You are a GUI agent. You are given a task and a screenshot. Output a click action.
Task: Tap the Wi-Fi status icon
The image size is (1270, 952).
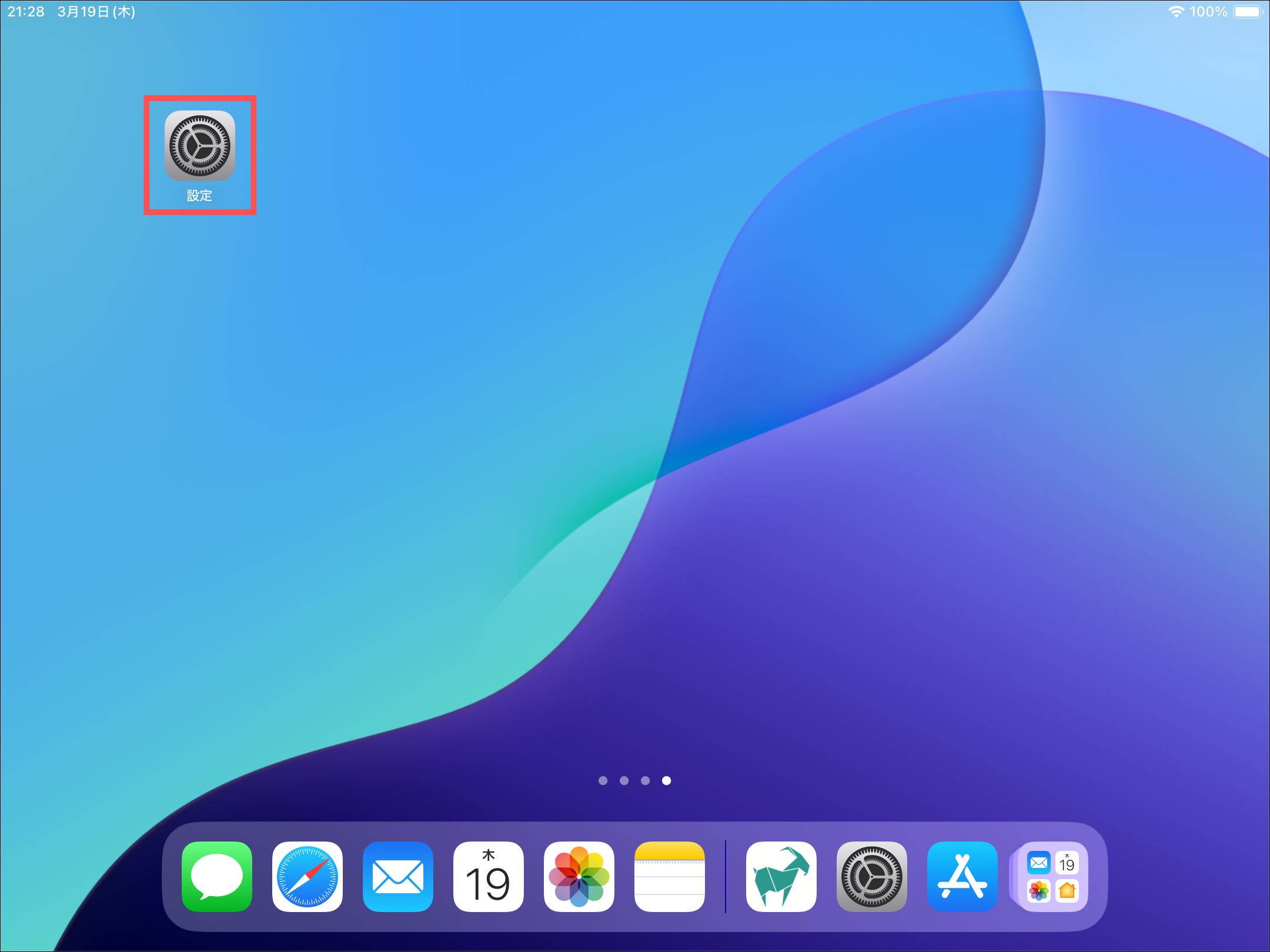coord(1175,12)
